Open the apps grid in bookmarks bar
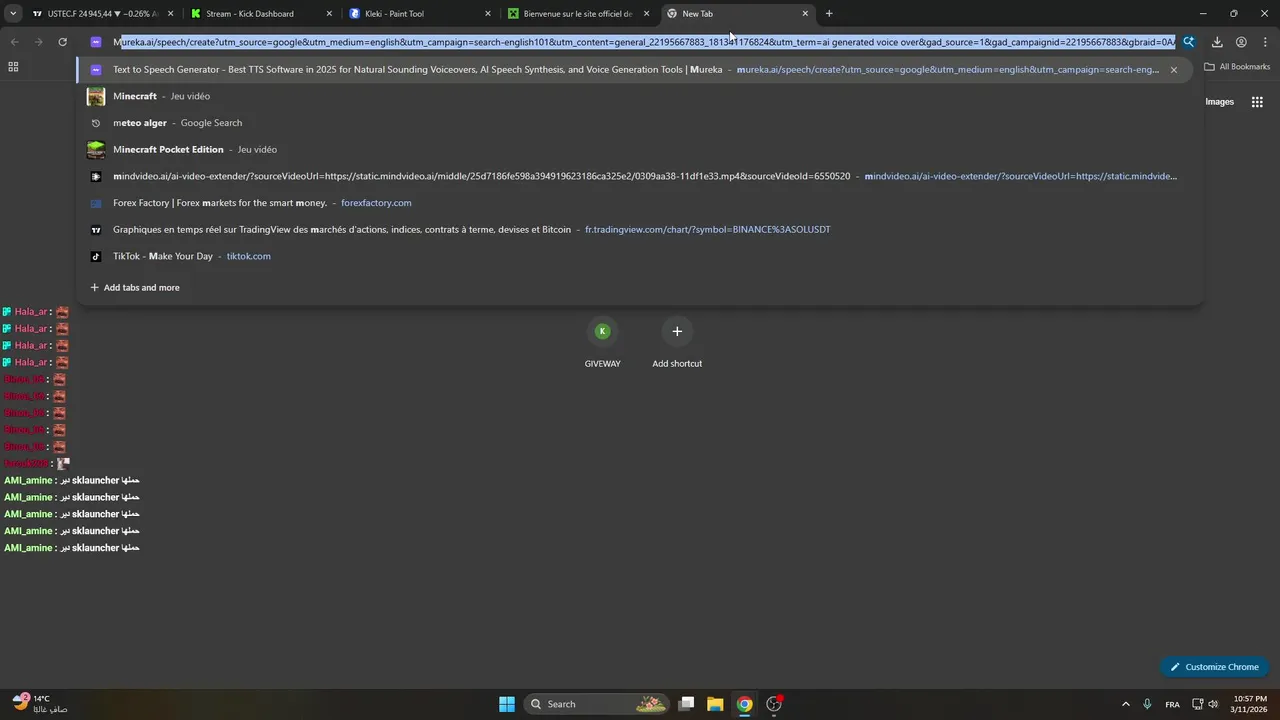This screenshot has height=720, width=1280. pyautogui.click(x=13, y=67)
